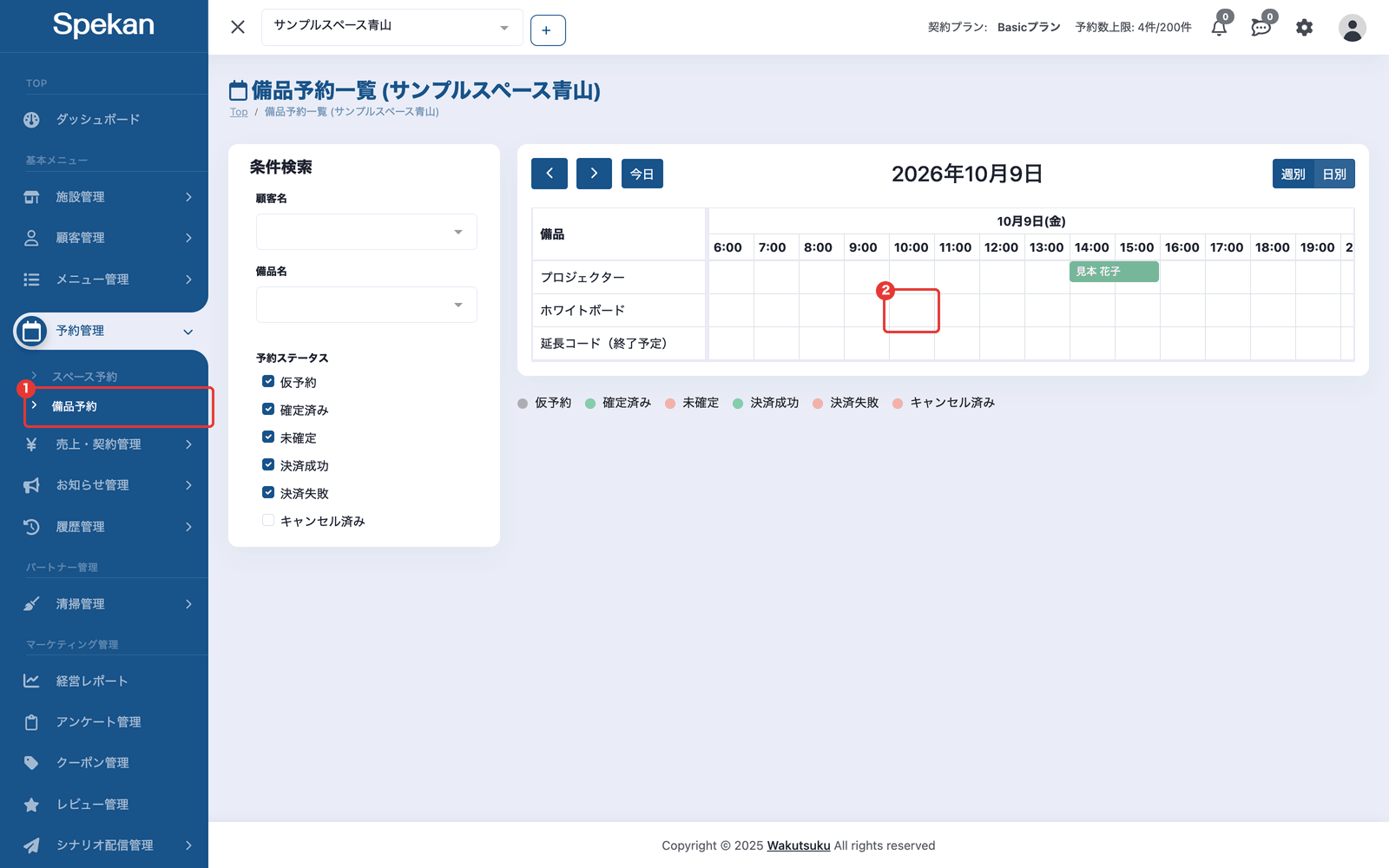1389x868 pixels.
Task: Expand the シナリオ配信管理 menu chevron
Action: click(188, 845)
